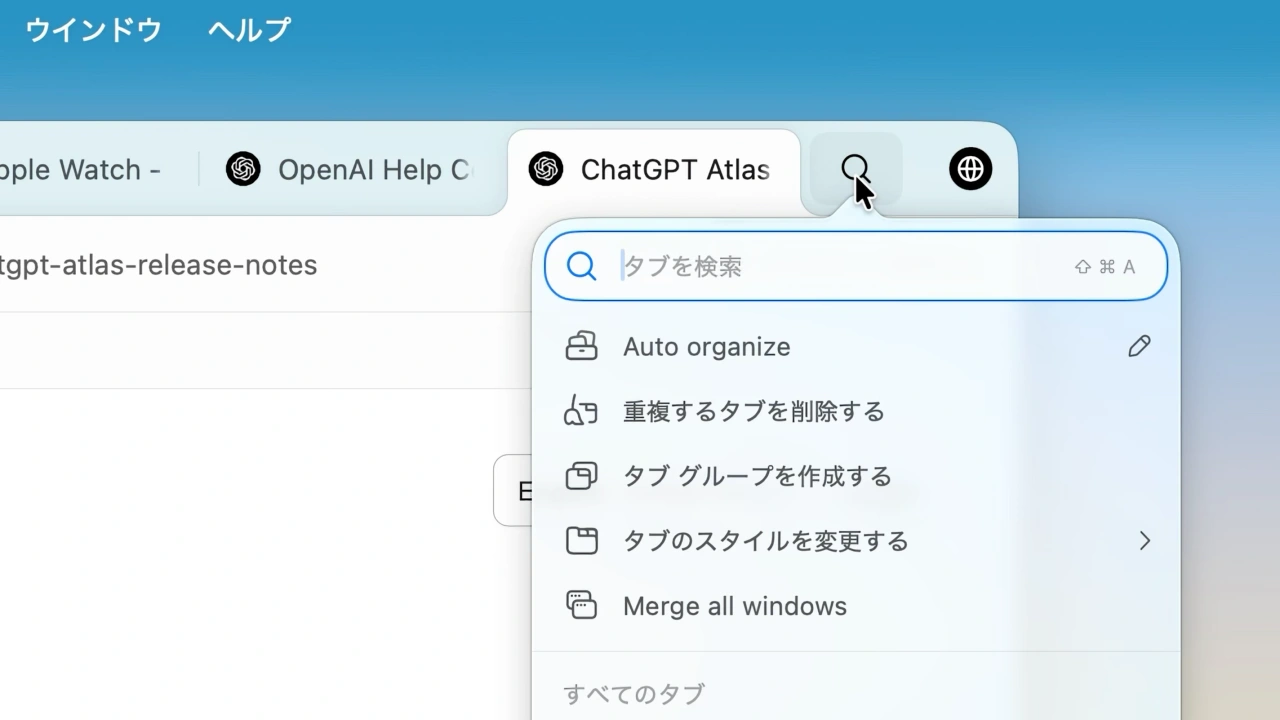Click the pencil icon next to Auto organize
1280x720 pixels.
point(1139,346)
